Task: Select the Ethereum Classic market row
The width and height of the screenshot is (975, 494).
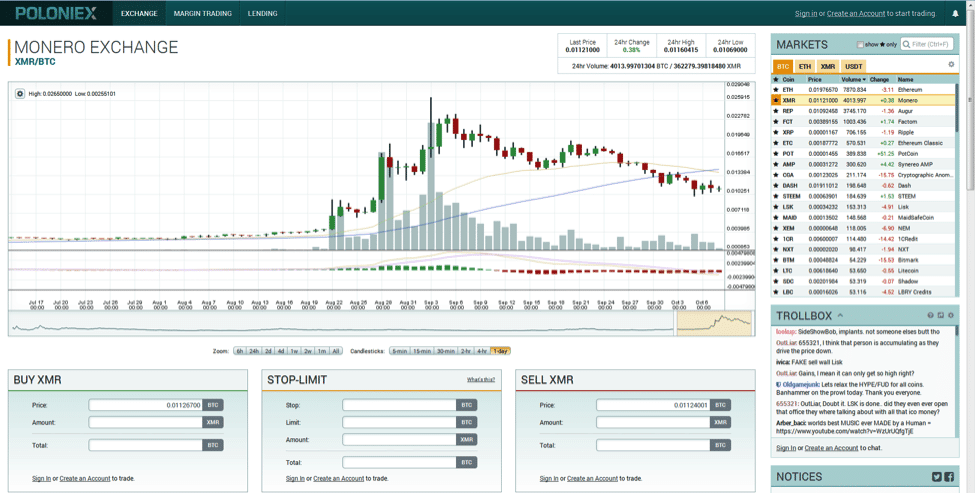Action: [863, 143]
